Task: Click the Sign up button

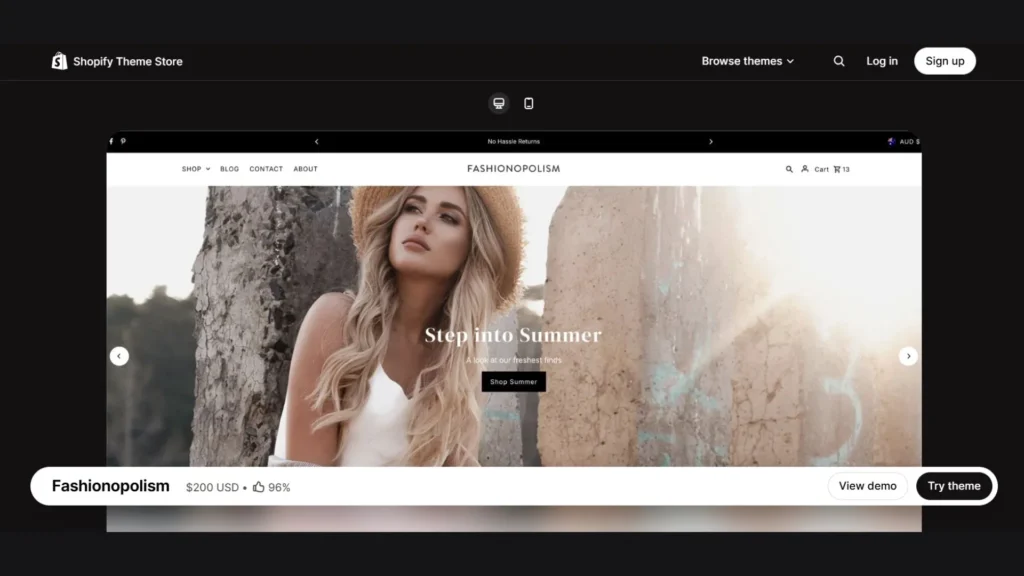Action: 944,61
